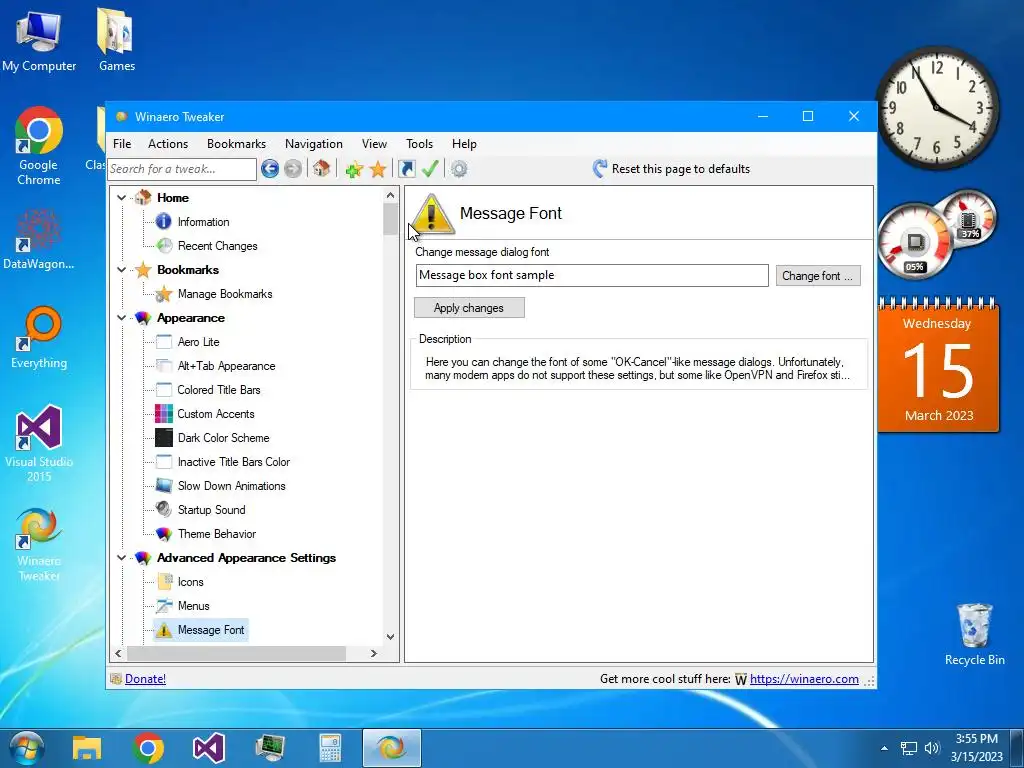Screen dimensions: 1024x768
Task: Open Colored Title Bars tweak
Action: point(219,390)
